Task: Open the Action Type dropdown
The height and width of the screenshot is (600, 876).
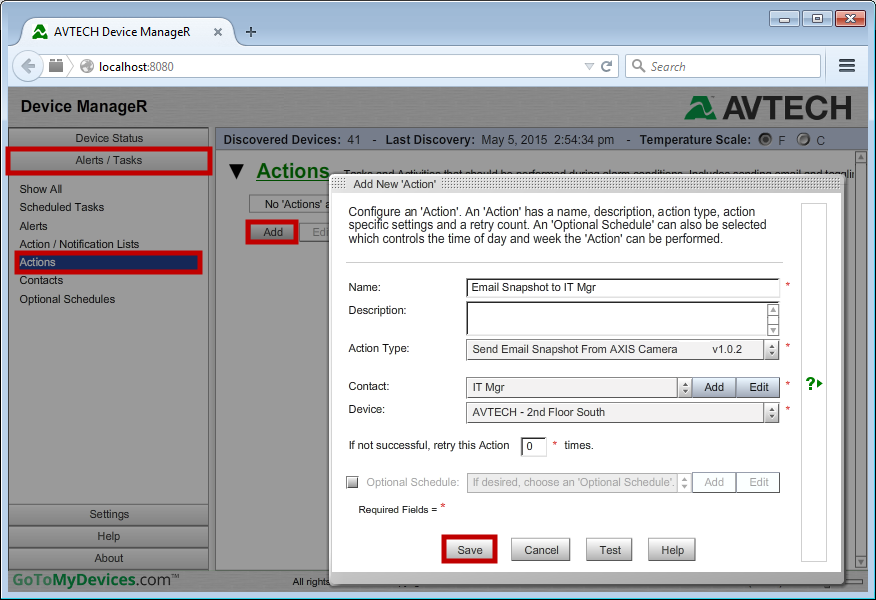Action: pos(768,349)
